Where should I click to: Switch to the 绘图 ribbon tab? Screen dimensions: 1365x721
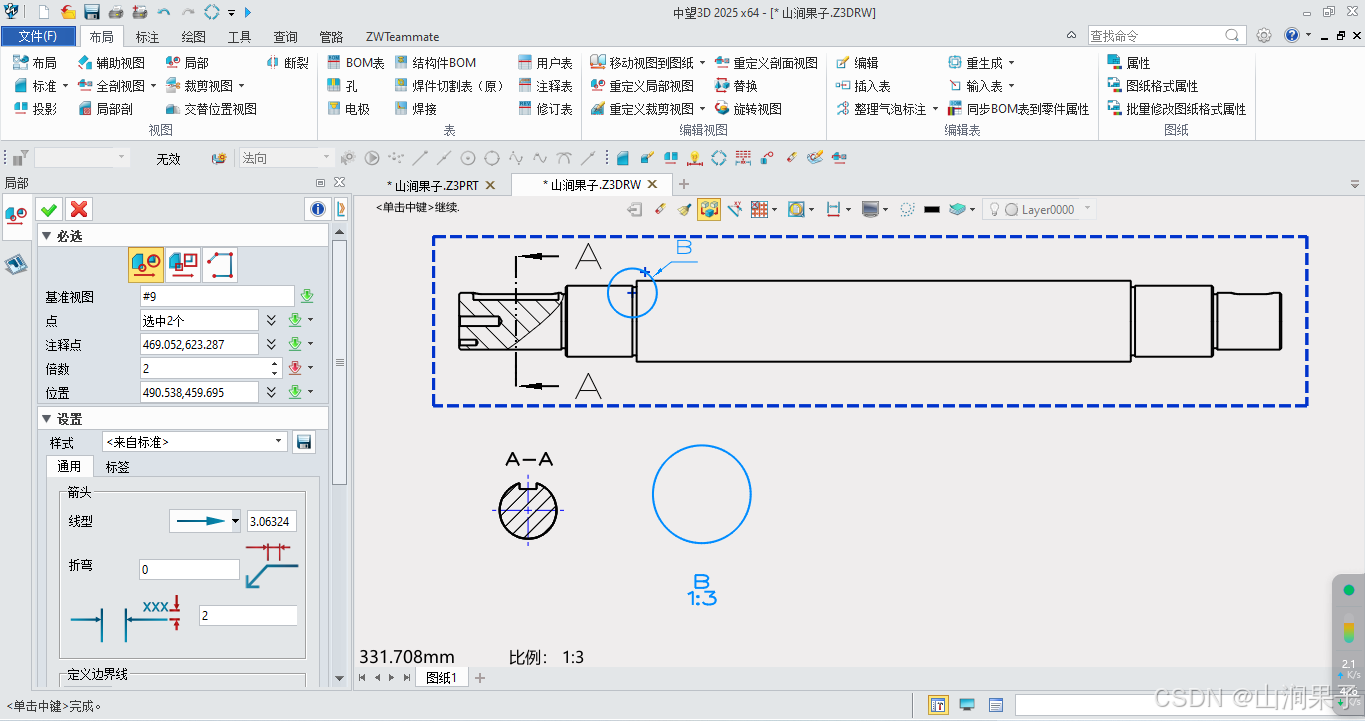pyautogui.click(x=194, y=37)
